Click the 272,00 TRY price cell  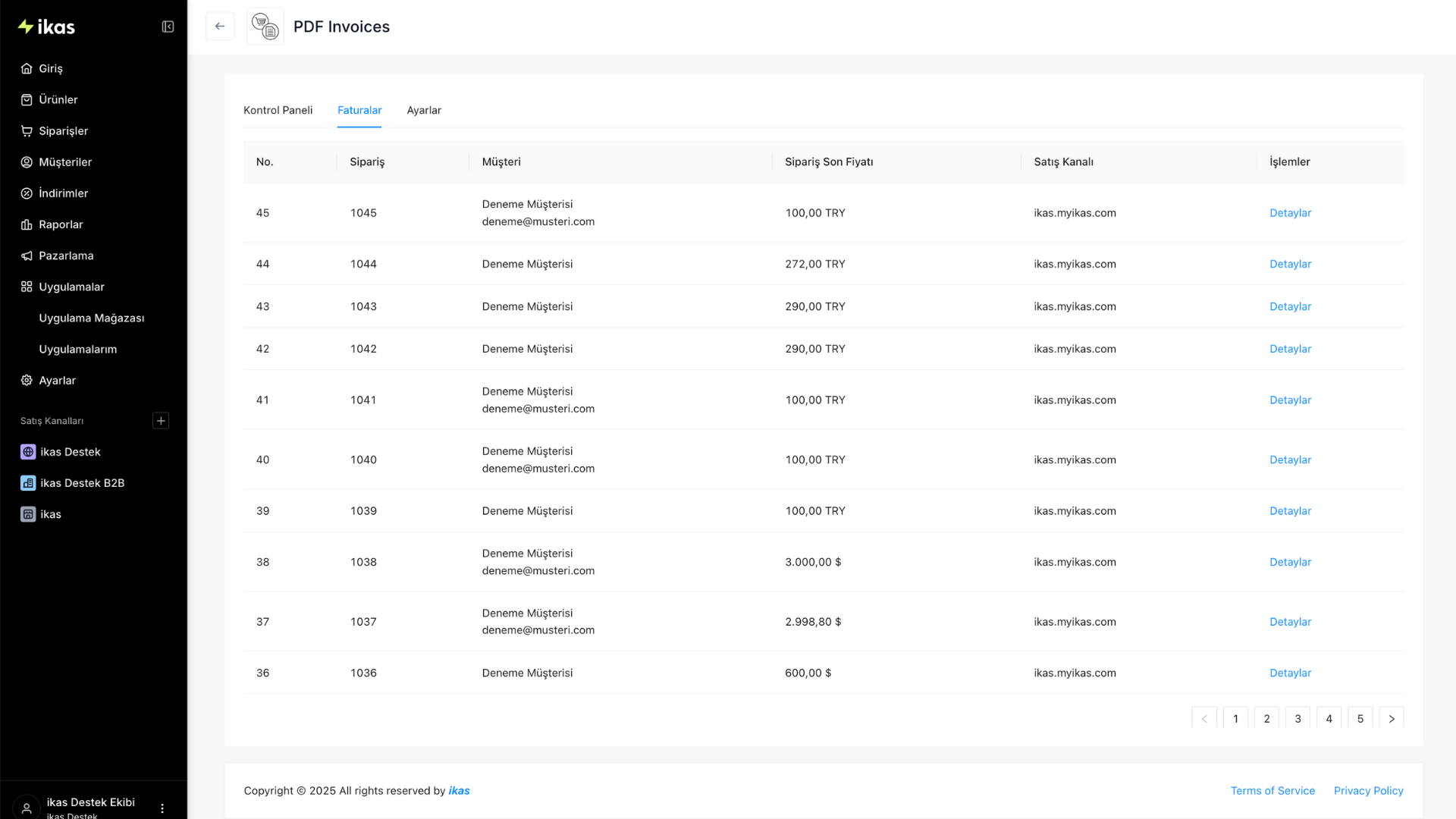(815, 264)
